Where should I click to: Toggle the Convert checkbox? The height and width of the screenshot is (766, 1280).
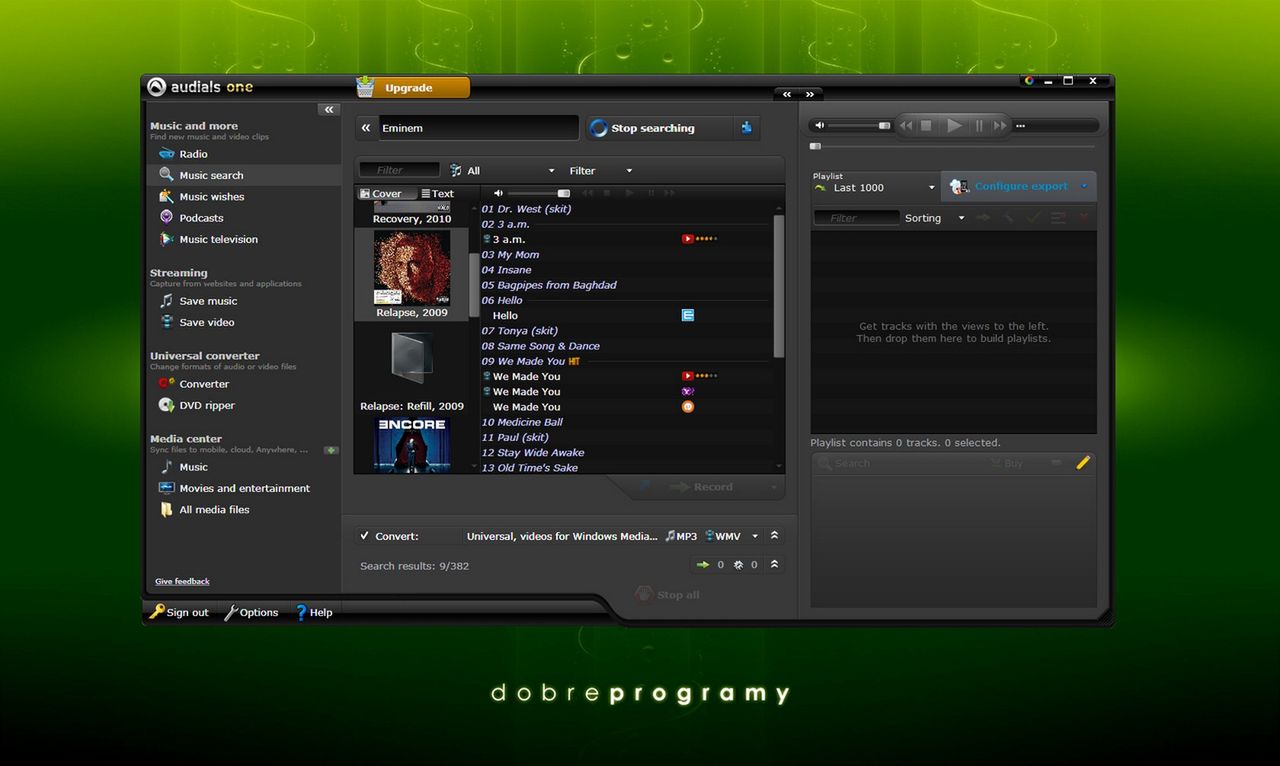coord(365,536)
